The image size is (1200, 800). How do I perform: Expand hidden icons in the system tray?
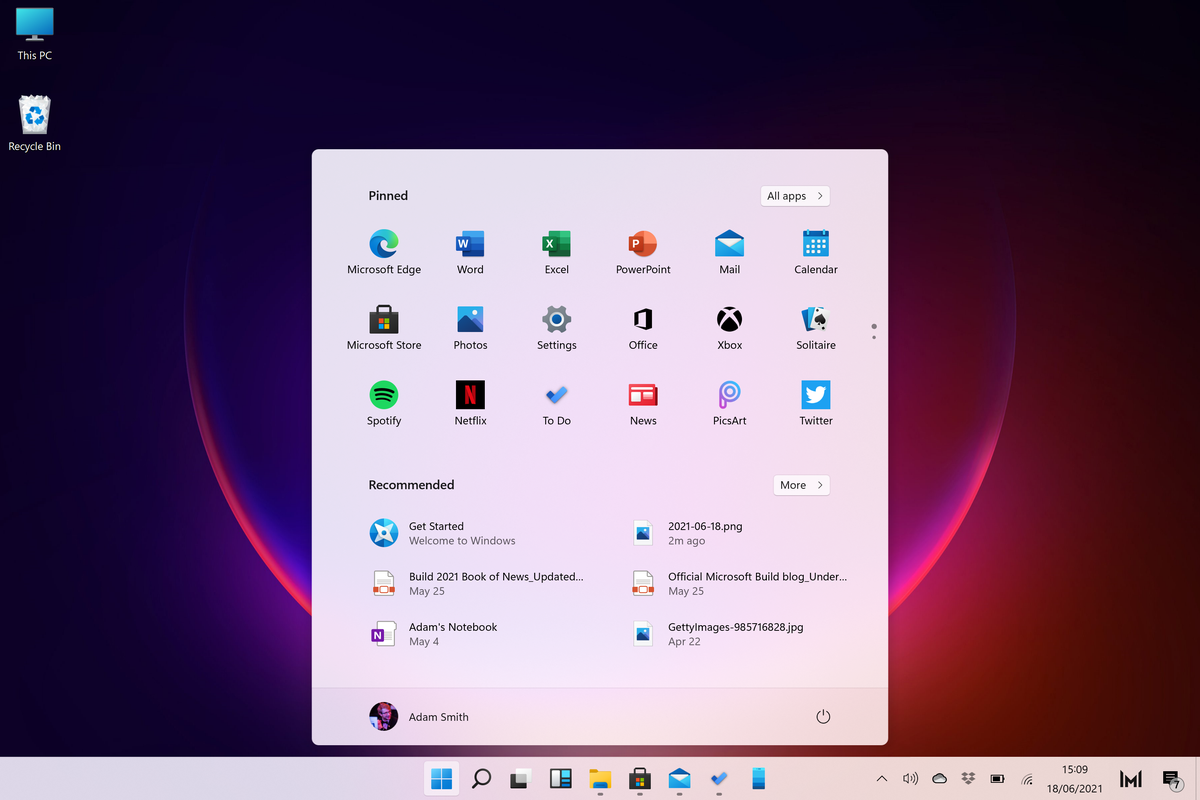[881, 778]
